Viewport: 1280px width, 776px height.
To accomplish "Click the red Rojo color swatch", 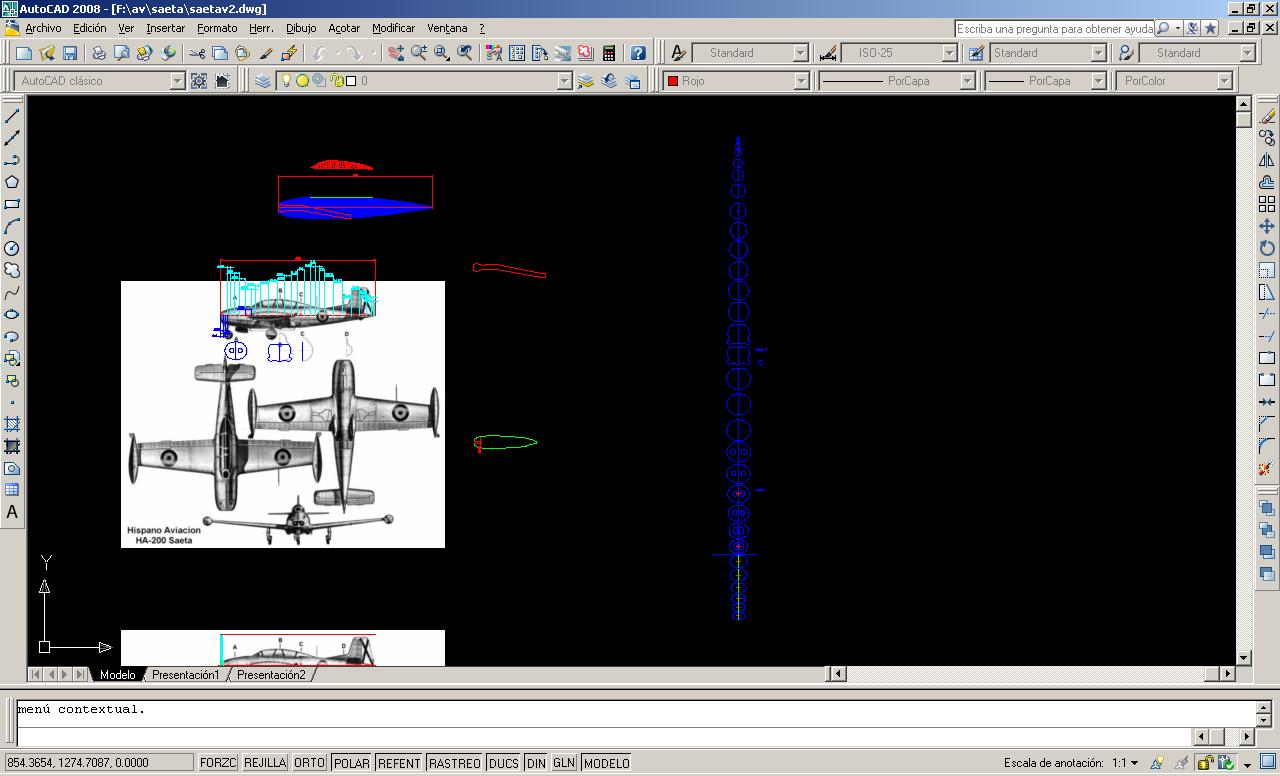I will (x=673, y=81).
